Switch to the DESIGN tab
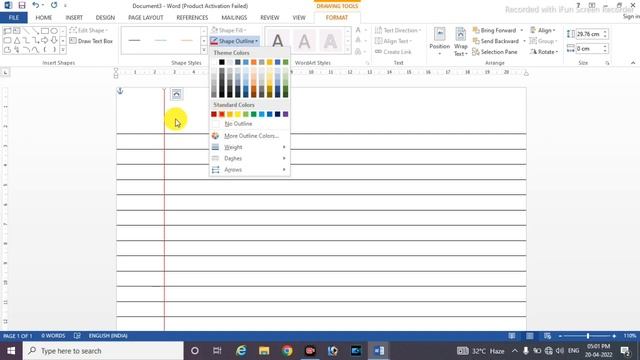Screen dimensions: 640x360 tap(105, 18)
